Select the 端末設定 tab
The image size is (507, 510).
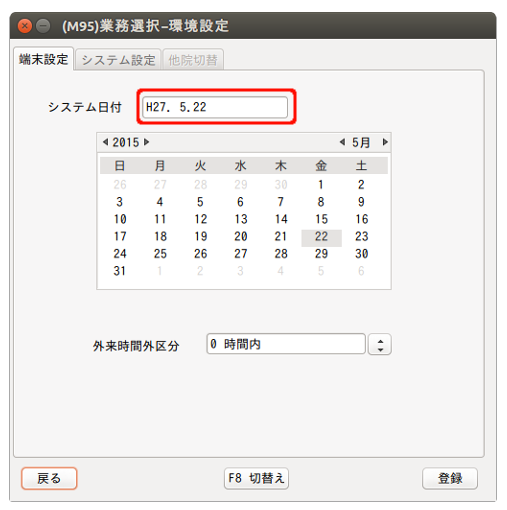pos(44,59)
